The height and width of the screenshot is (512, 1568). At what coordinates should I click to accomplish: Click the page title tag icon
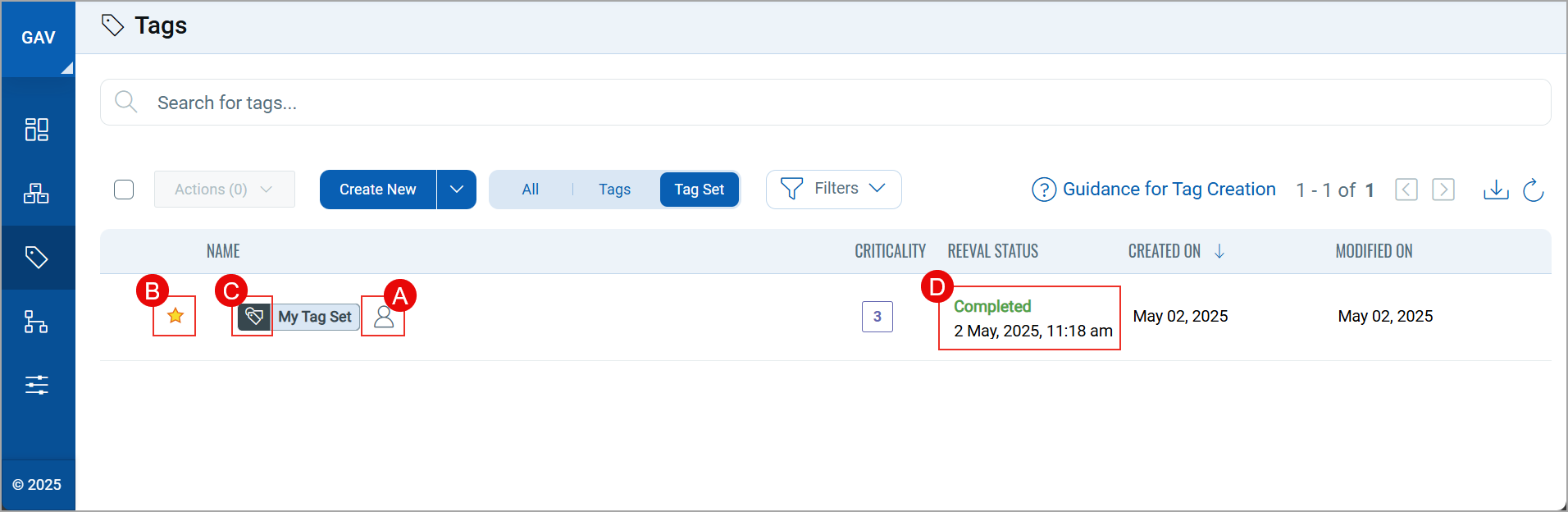[x=112, y=25]
